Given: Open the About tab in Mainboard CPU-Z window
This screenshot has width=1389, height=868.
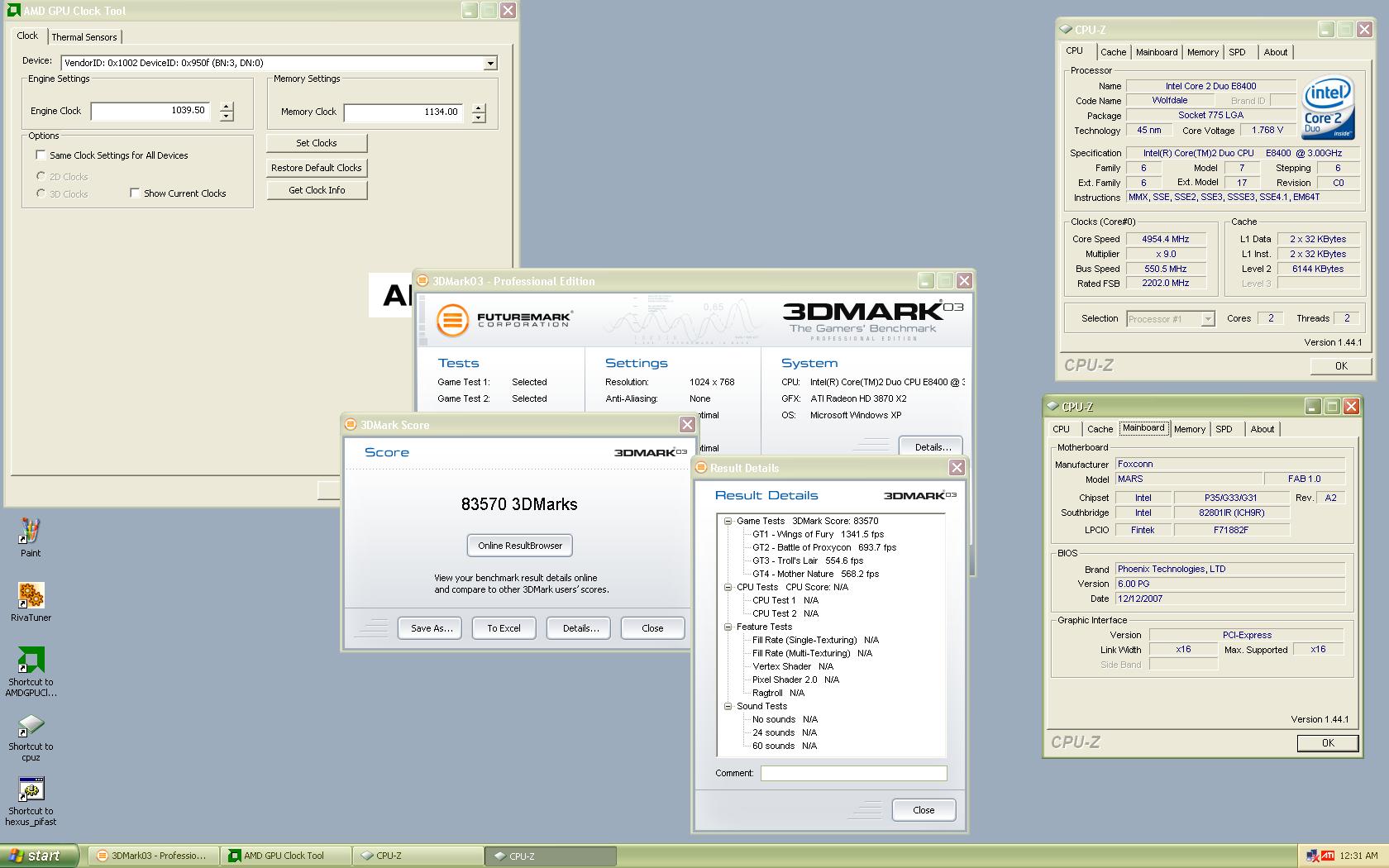Looking at the screenshot, I should (1262, 429).
